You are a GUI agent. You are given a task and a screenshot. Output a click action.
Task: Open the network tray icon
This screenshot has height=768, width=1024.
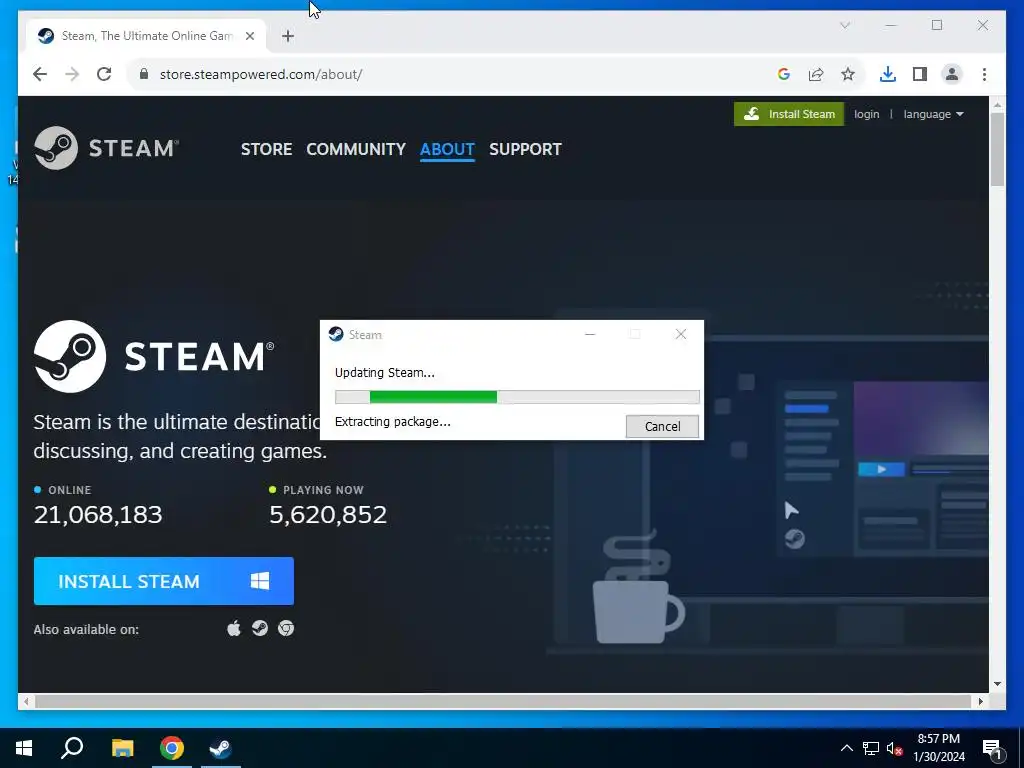(871, 748)
